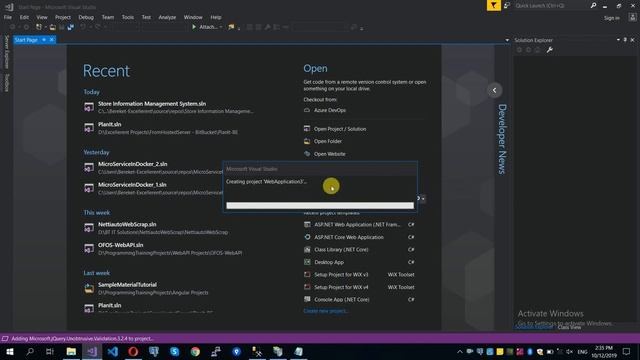The image size is (640, 360).
Task: Click the Quick Launch search field
Action: tap(551, 5)
